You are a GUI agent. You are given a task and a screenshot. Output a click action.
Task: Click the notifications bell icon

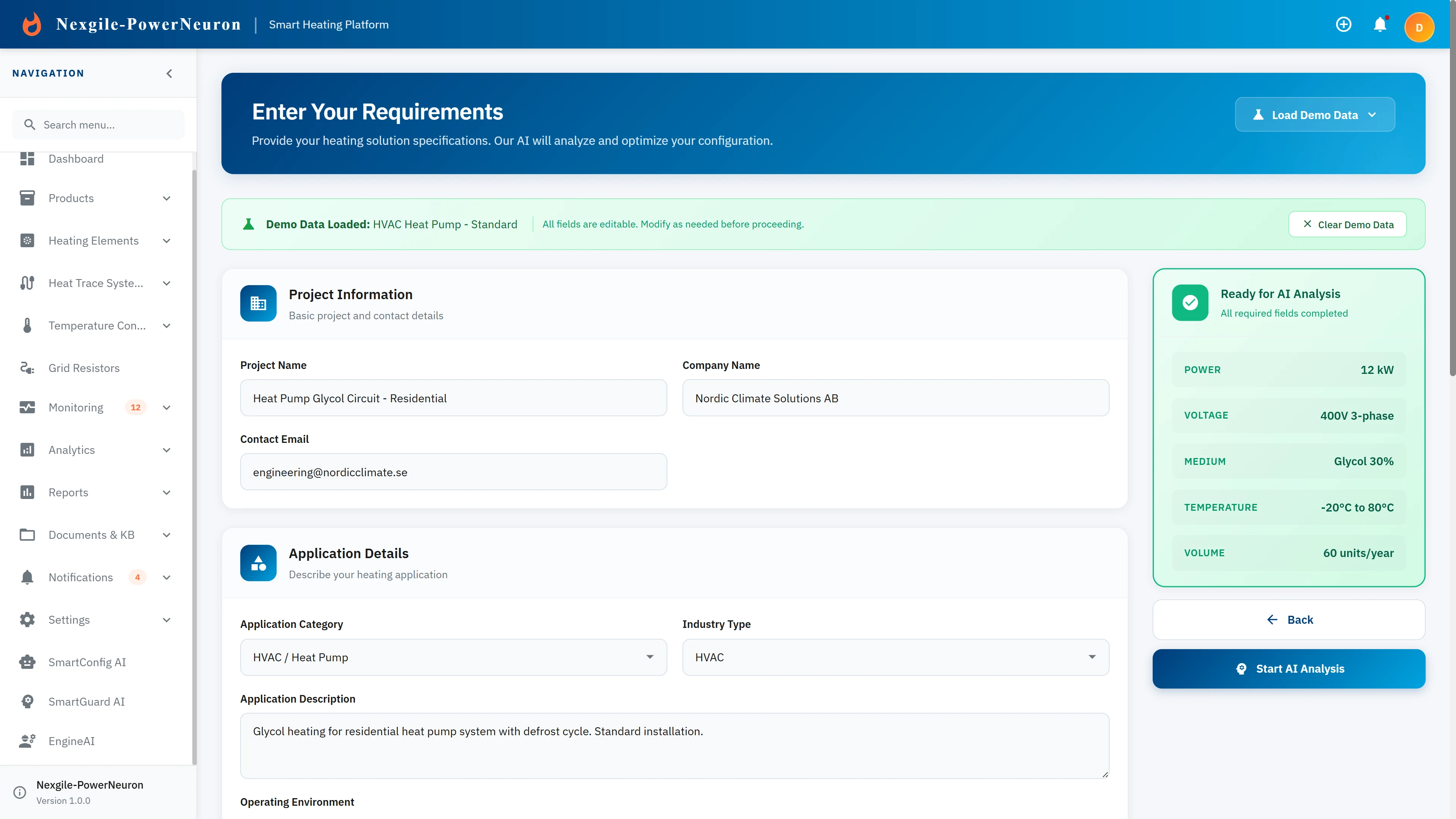pos(1380,24)
